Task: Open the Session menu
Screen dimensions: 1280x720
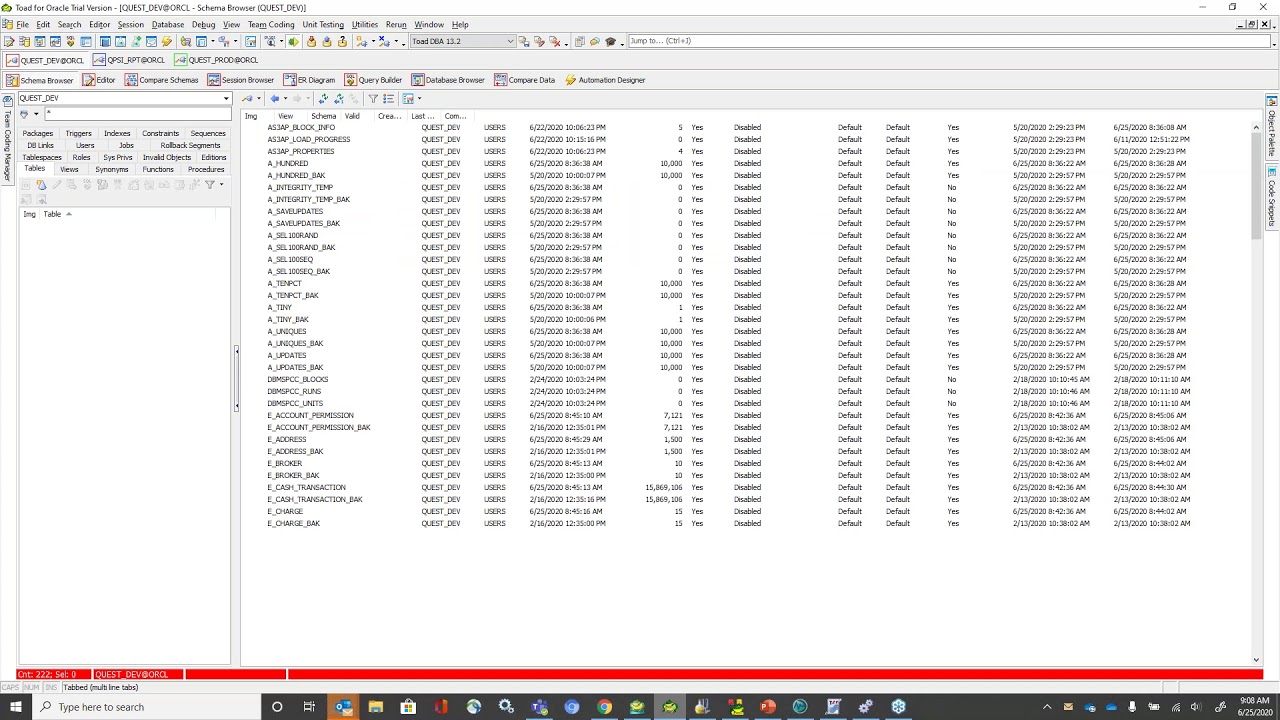Action: 130,24
